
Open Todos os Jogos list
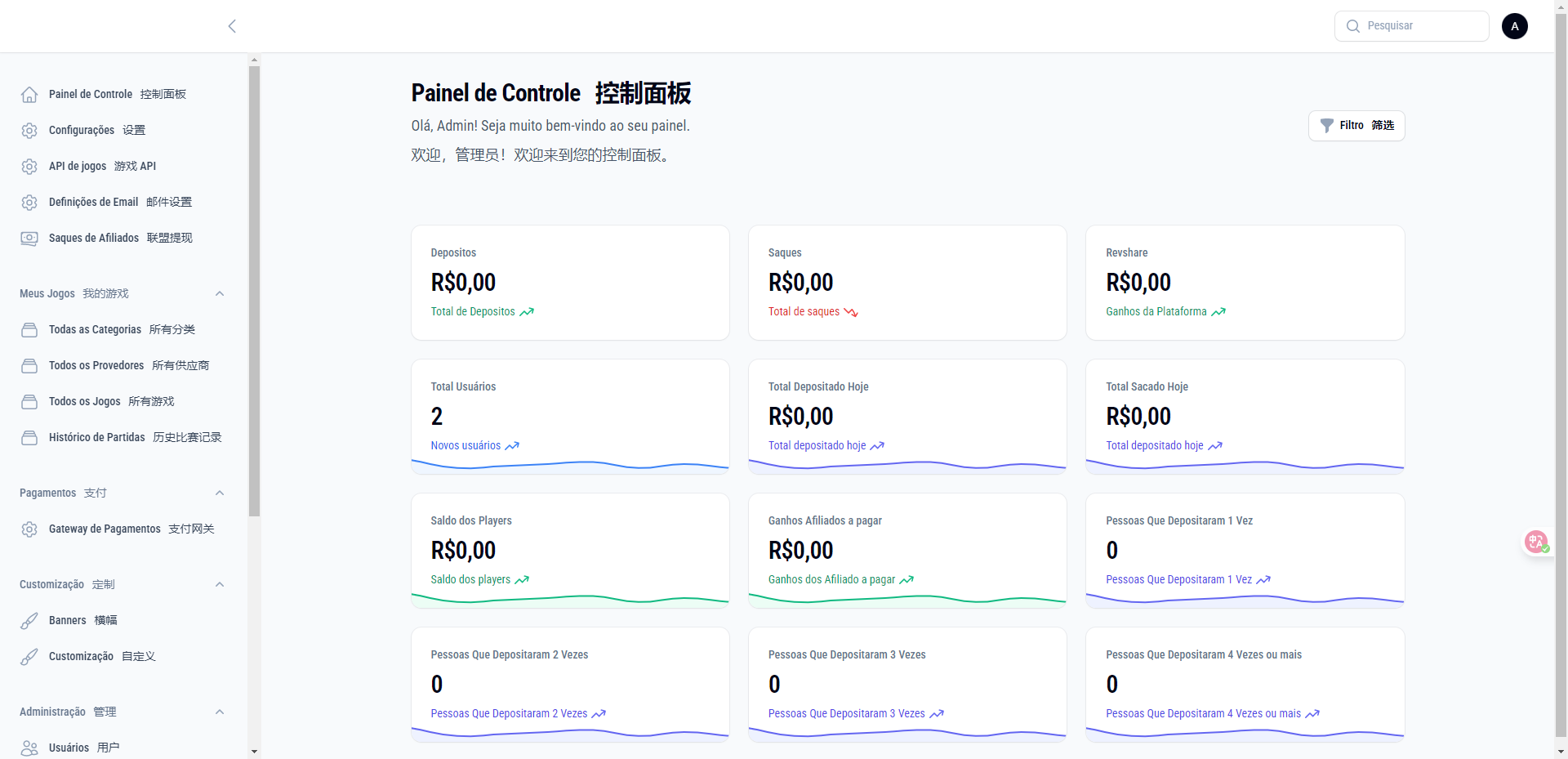coord(122,402)
